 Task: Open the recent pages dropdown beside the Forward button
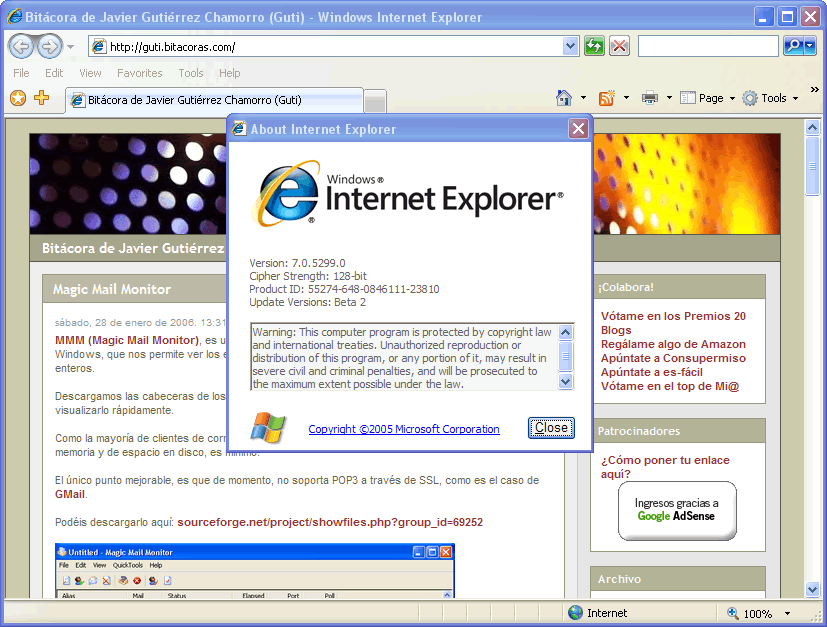70,47
